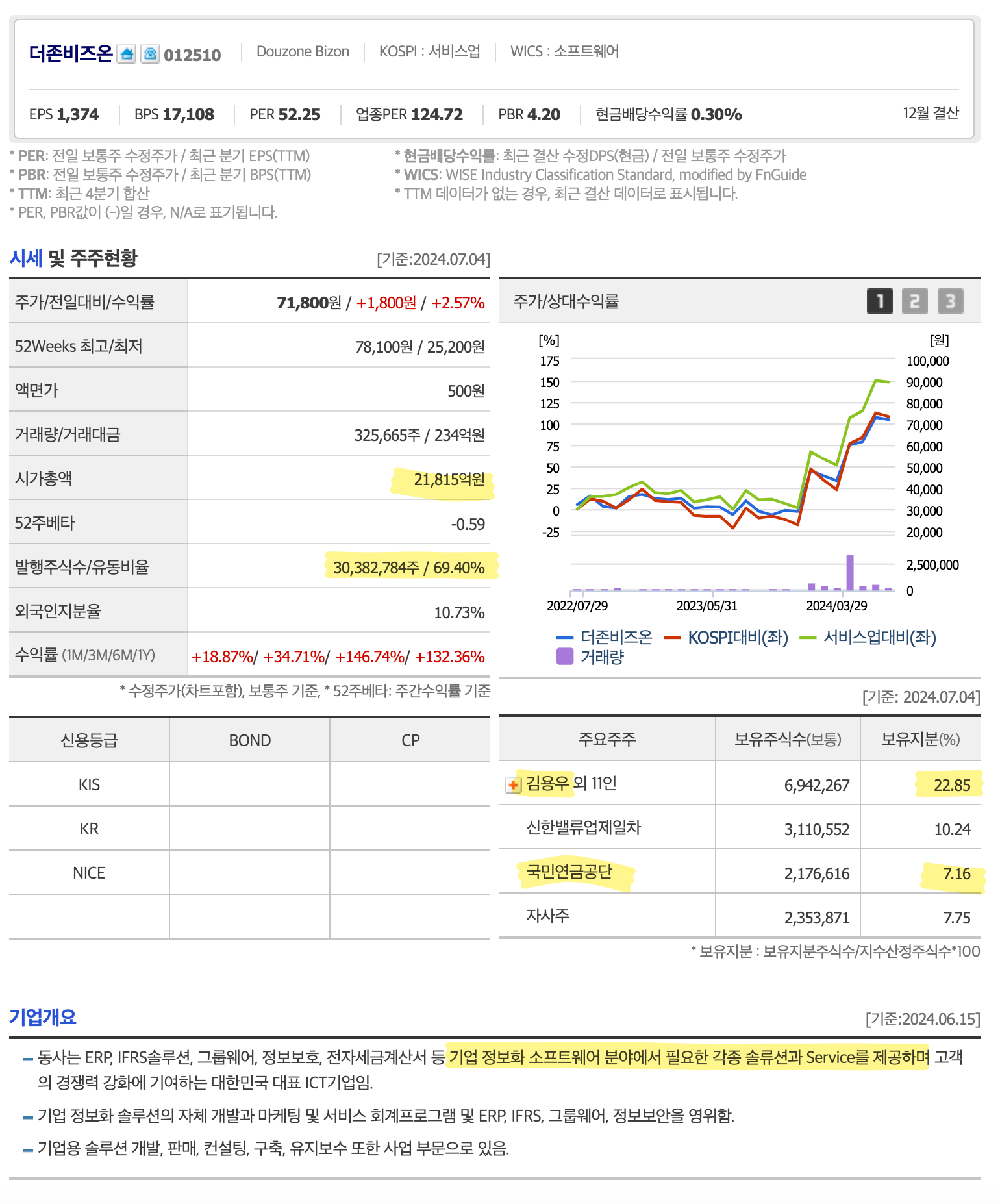The height and width of the screenshot is (1204, 1000).
Task: Click the CP column header
Action: [410, 740]
